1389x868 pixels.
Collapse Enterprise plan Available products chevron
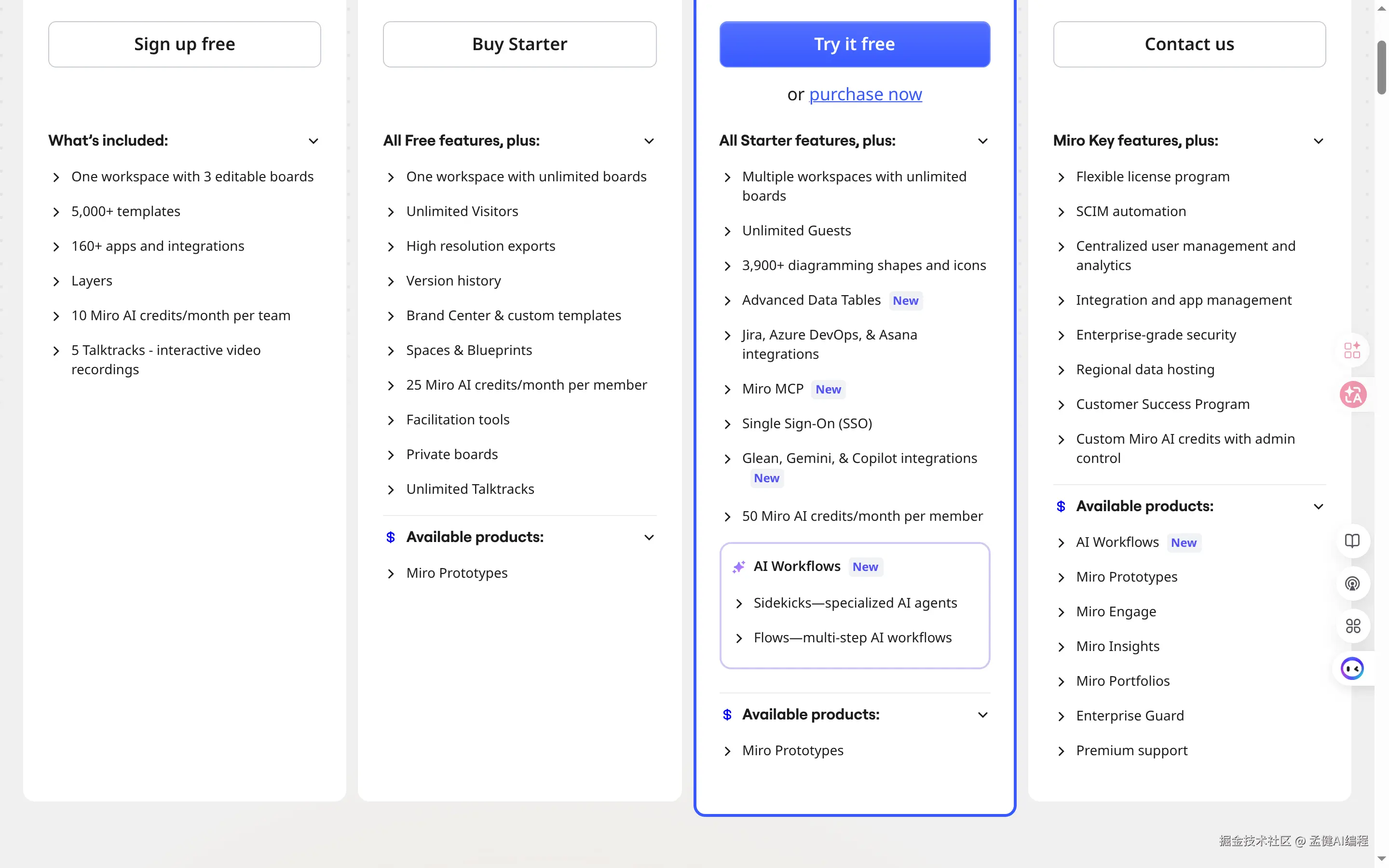[1319, 506]
